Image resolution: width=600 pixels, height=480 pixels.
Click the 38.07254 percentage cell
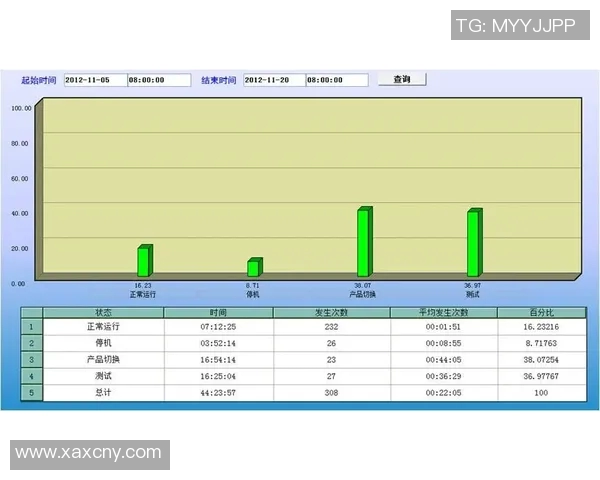pos(541,359)
